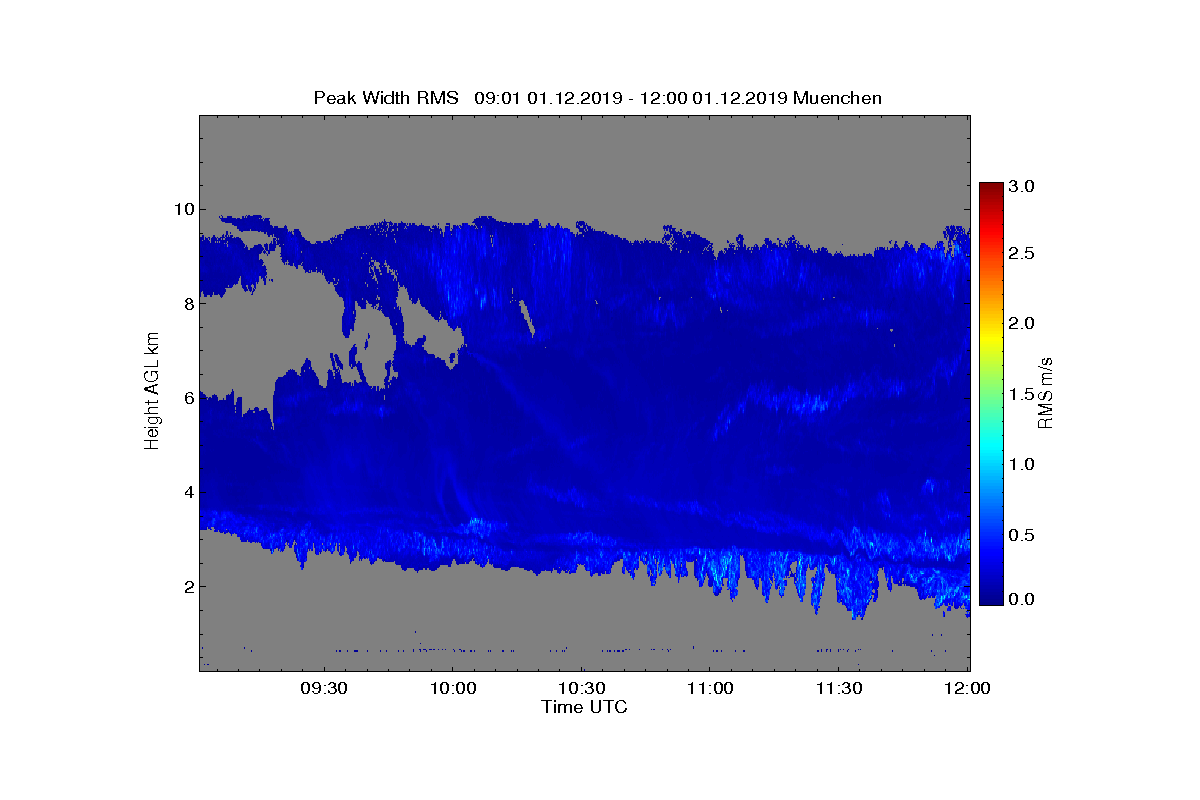Click the colorbar value 2.5

[1023, 254]
